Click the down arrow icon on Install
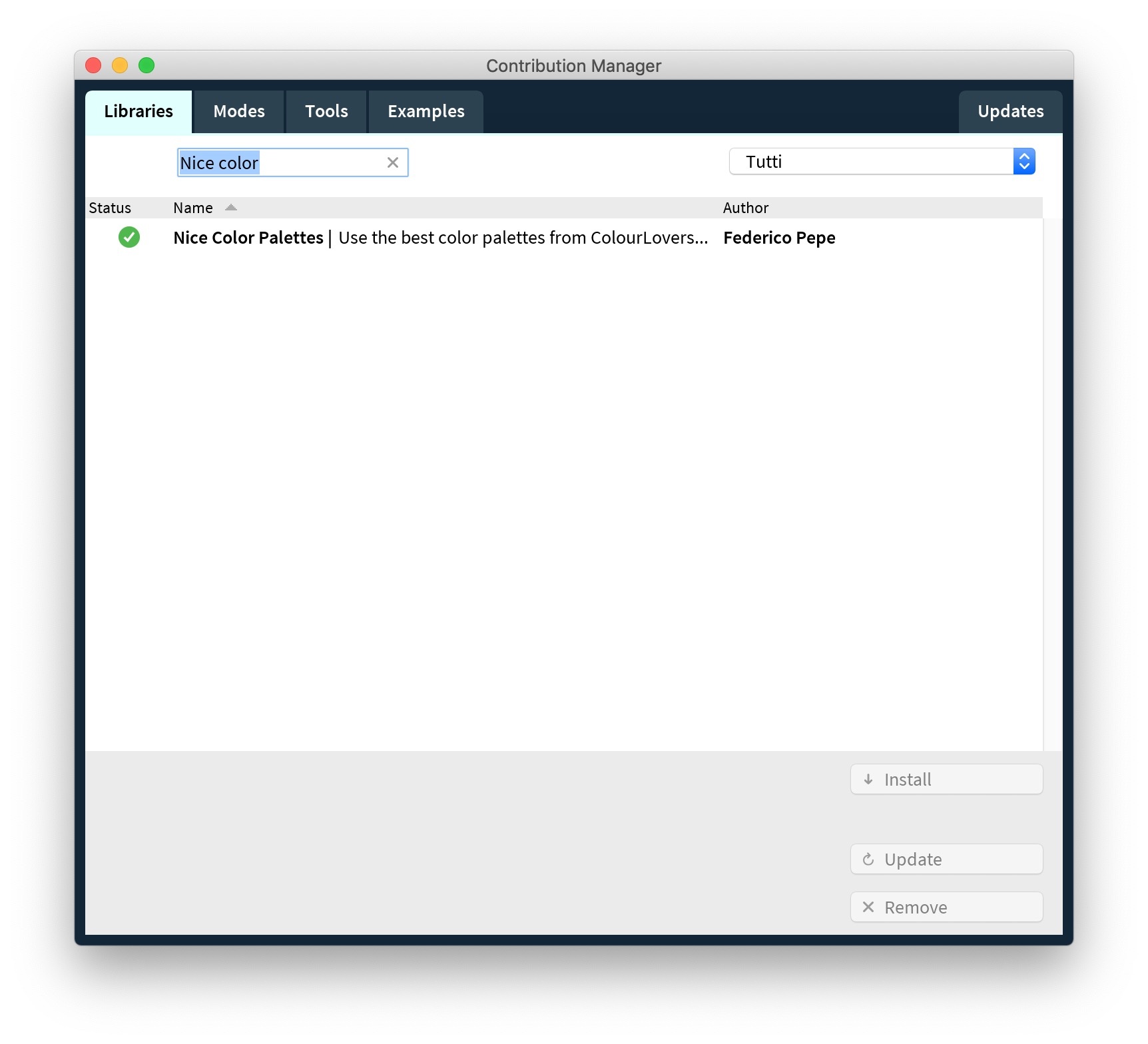The width and height of the screenshot is (1148, 1044). tap(868, 780)
